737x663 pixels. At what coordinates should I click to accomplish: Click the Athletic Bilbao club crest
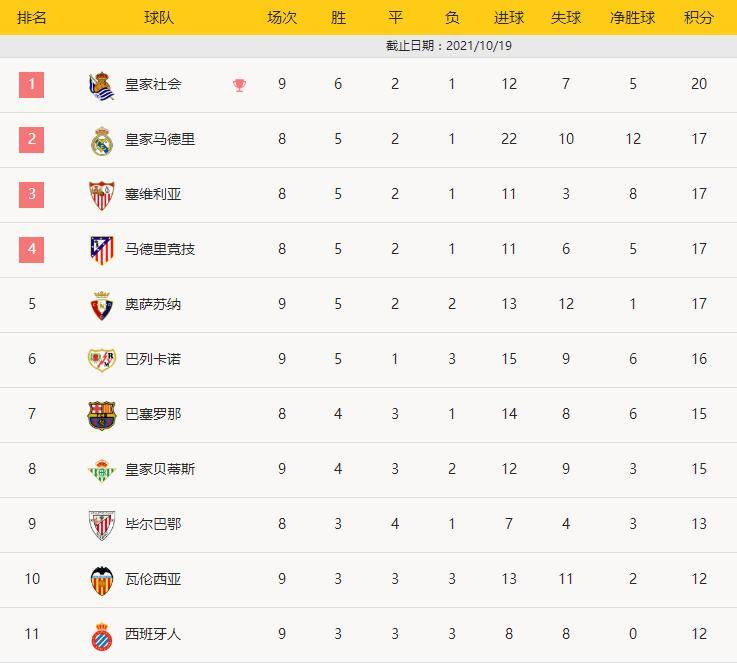click(x=102, y=525)
